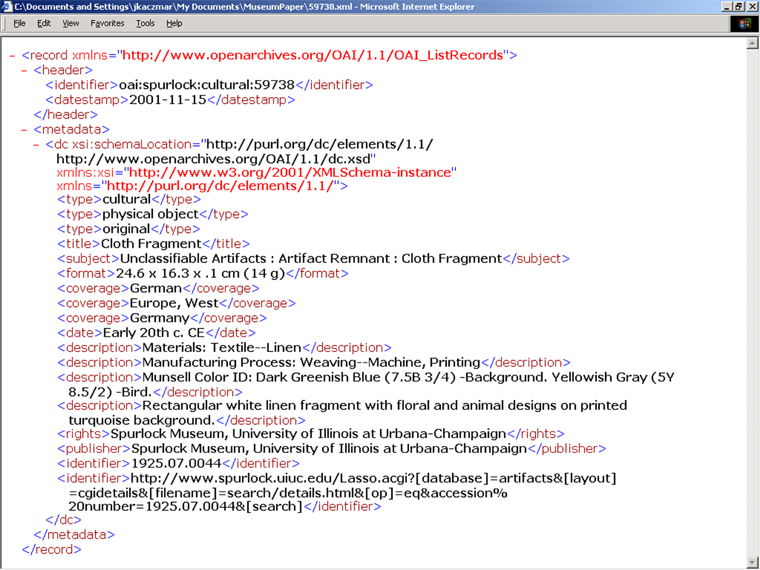Click the Windows logo throbber icon
760x570 pixels.
coord(744,24)
